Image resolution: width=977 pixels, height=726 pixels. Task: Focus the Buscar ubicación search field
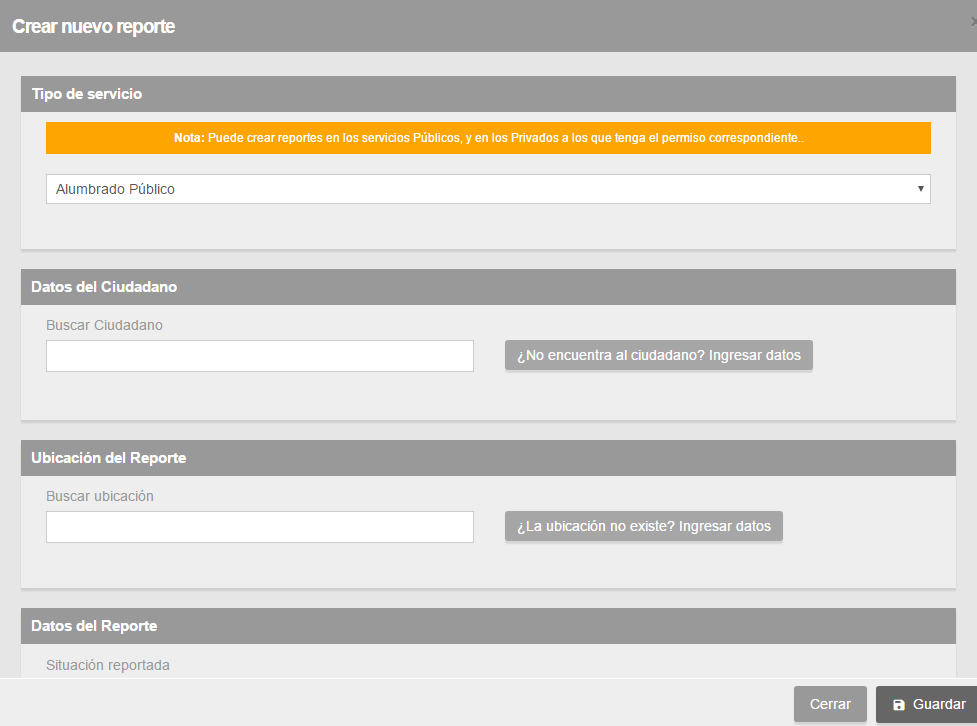(260, 527)
